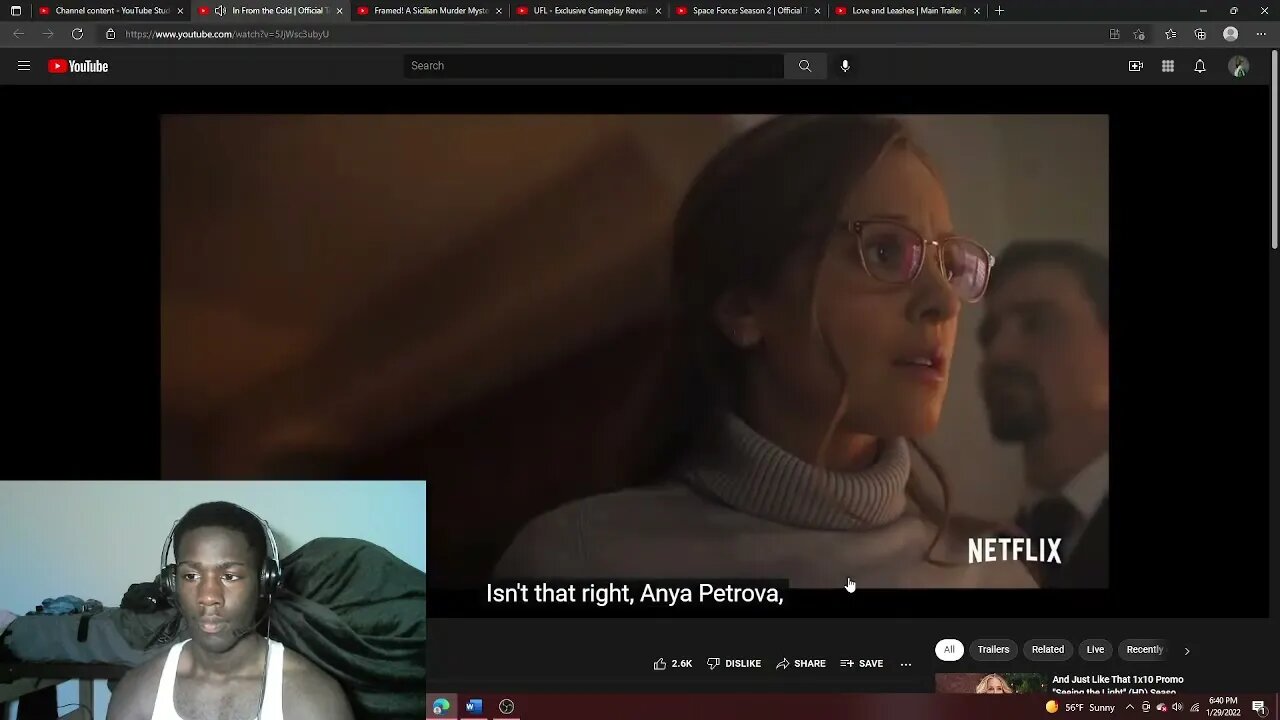The width and height of the screenshot is (1280, 720).
Task: Close the UFL Exclusive Gameplay tab
Action: [x=658, y=11]
